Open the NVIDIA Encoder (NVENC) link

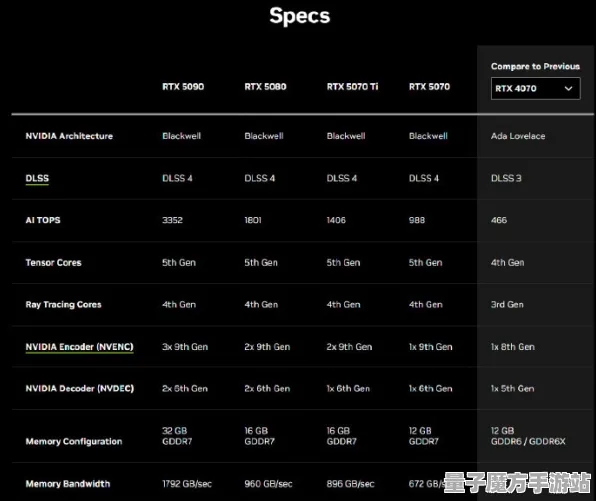(x=79, y=347)
